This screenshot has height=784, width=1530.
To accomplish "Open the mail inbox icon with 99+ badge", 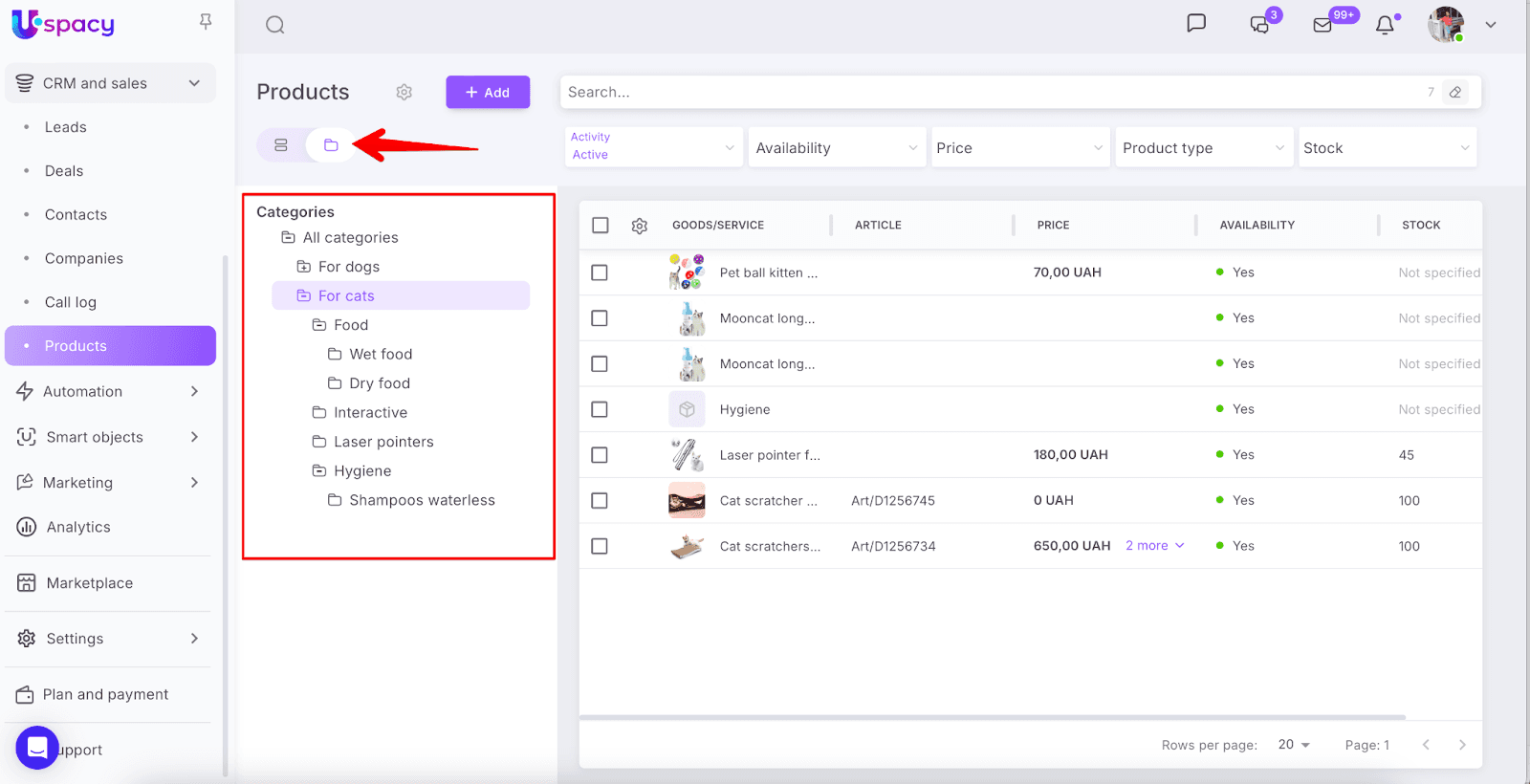I will pos(1322,26).
